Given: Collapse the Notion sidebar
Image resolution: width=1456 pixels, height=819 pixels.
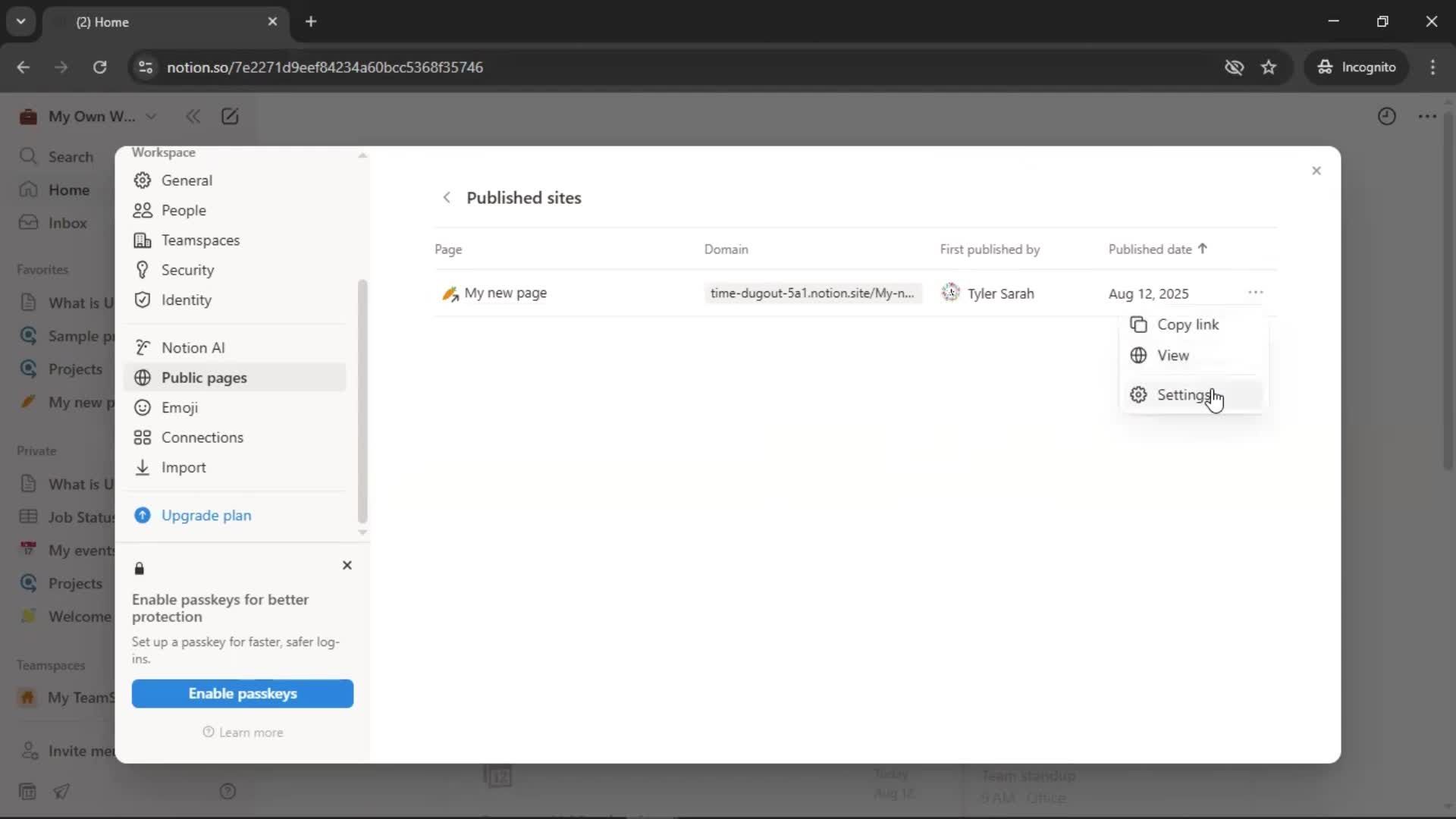Looking at the screenshot, I should pyautogui.click(x=193, y=117).
